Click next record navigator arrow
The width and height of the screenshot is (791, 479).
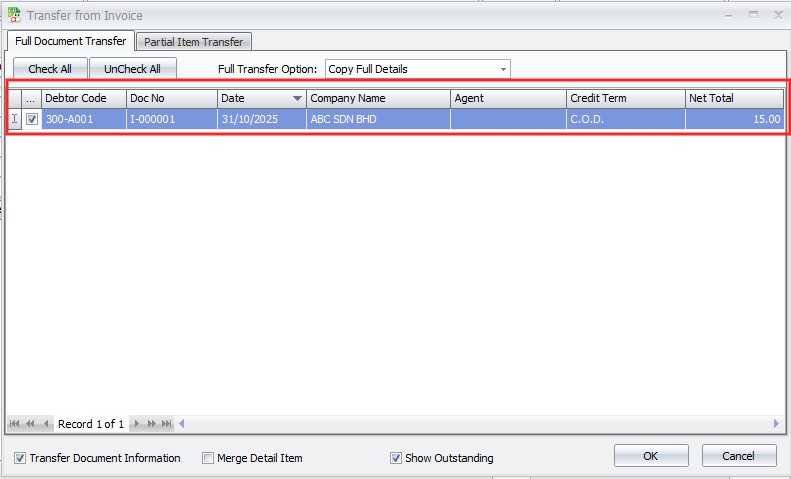136,424
